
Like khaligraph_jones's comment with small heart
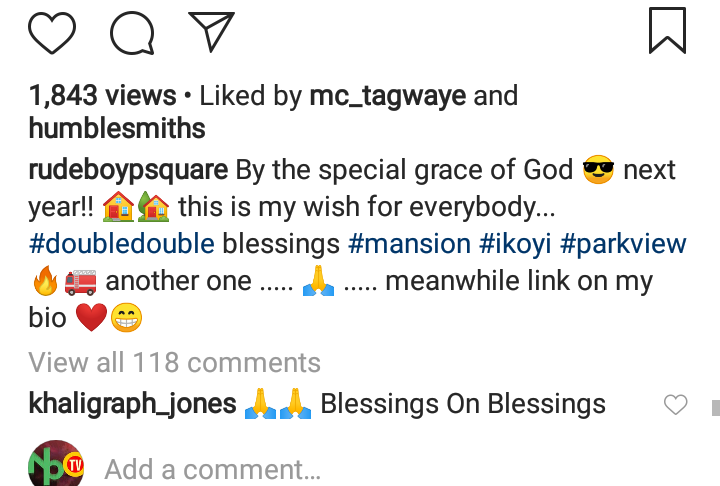pos(676,405)
